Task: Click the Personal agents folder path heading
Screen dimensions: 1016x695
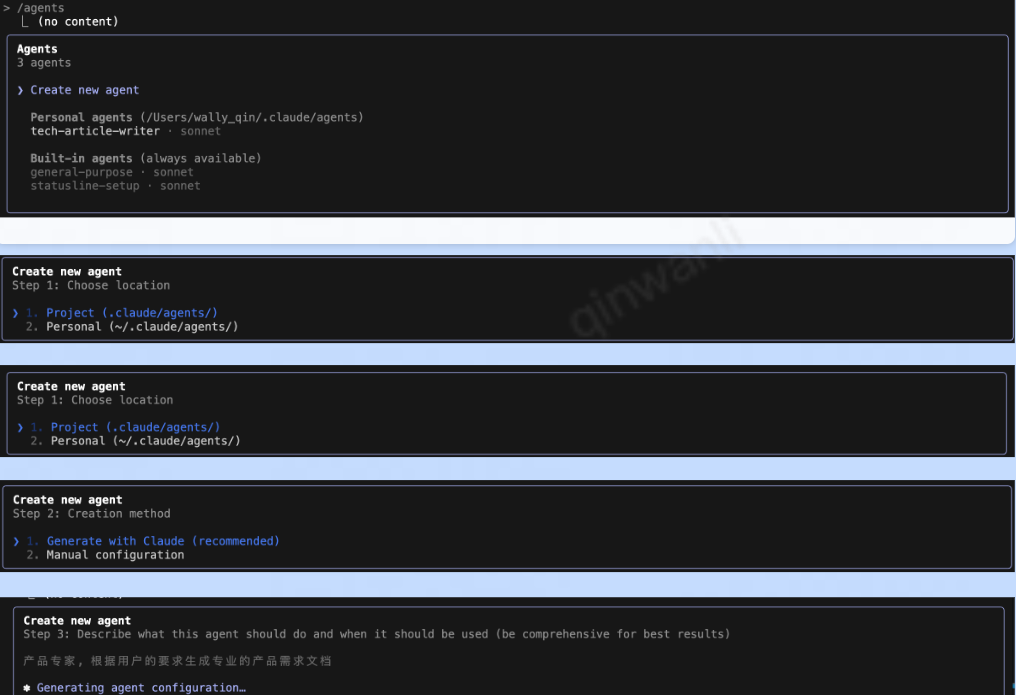Action: coord(197,117)
